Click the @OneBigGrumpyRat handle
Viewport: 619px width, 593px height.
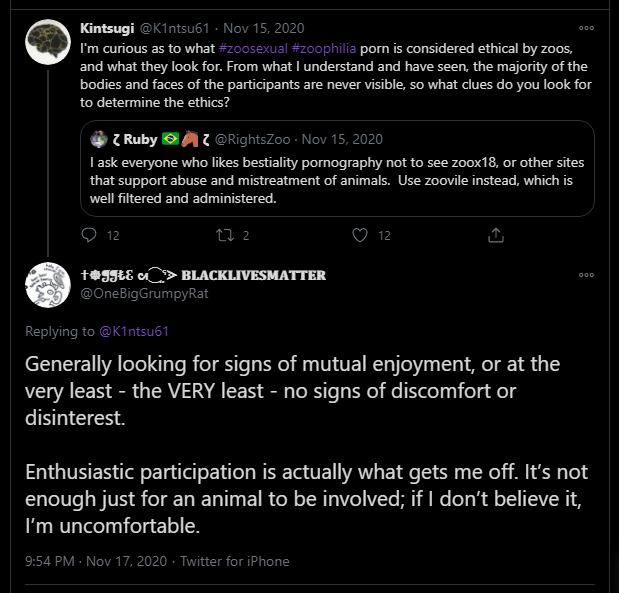coord(144,294)
